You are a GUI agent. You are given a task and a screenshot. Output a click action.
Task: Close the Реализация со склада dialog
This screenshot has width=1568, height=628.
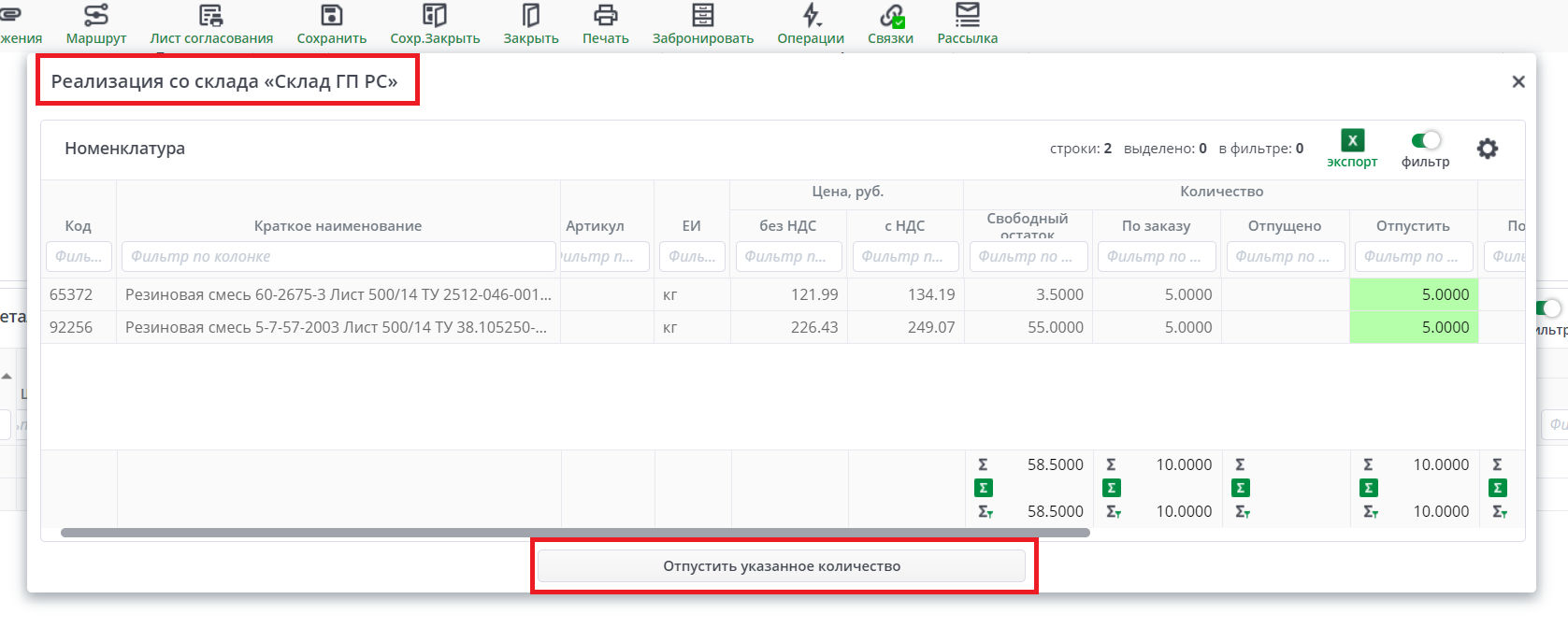click(1518, 82)
